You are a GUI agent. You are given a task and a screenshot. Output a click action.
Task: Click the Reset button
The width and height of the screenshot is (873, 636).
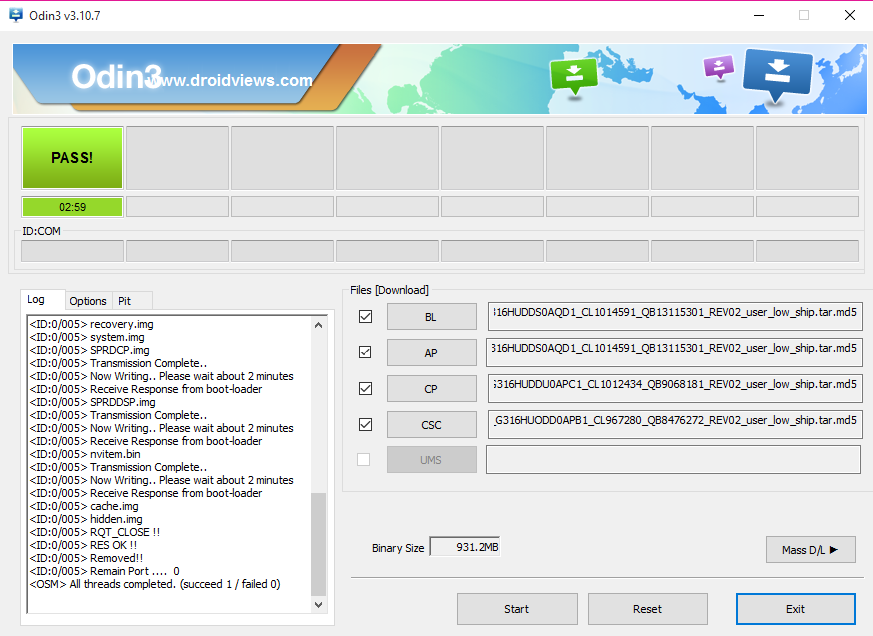pos(648,609)
